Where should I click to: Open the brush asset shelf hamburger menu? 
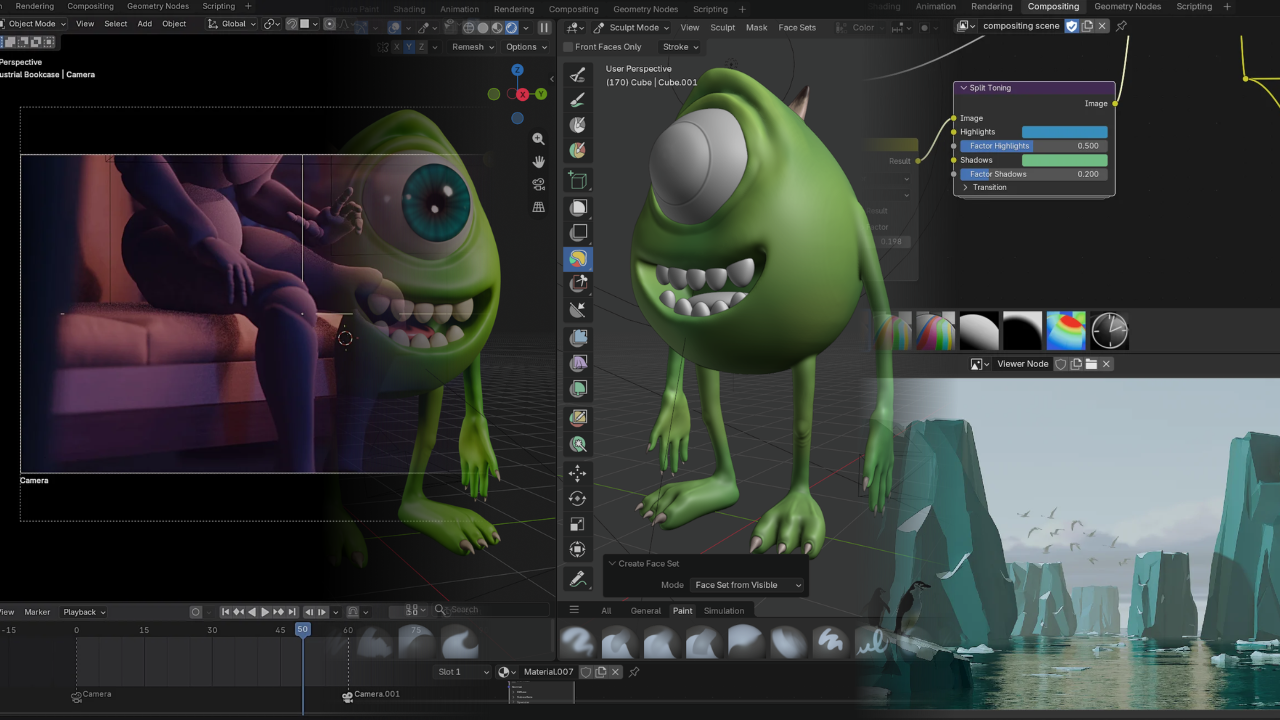coord(574,610)
